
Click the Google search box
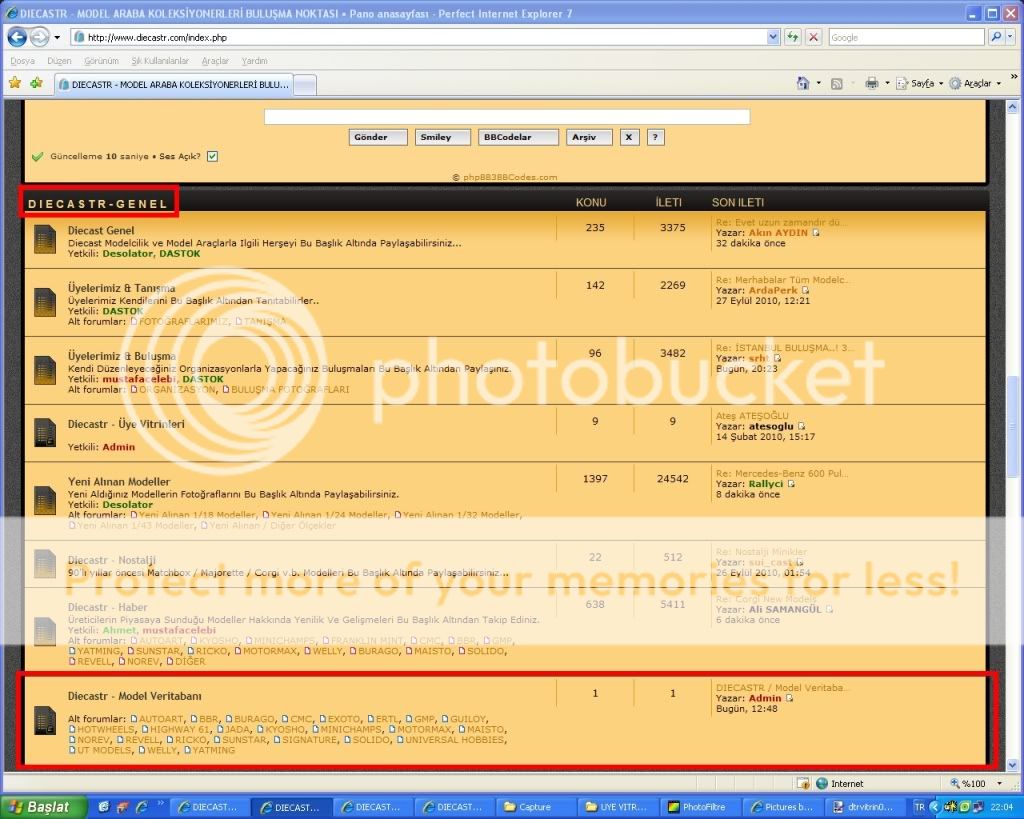click(x=906, y=37)
